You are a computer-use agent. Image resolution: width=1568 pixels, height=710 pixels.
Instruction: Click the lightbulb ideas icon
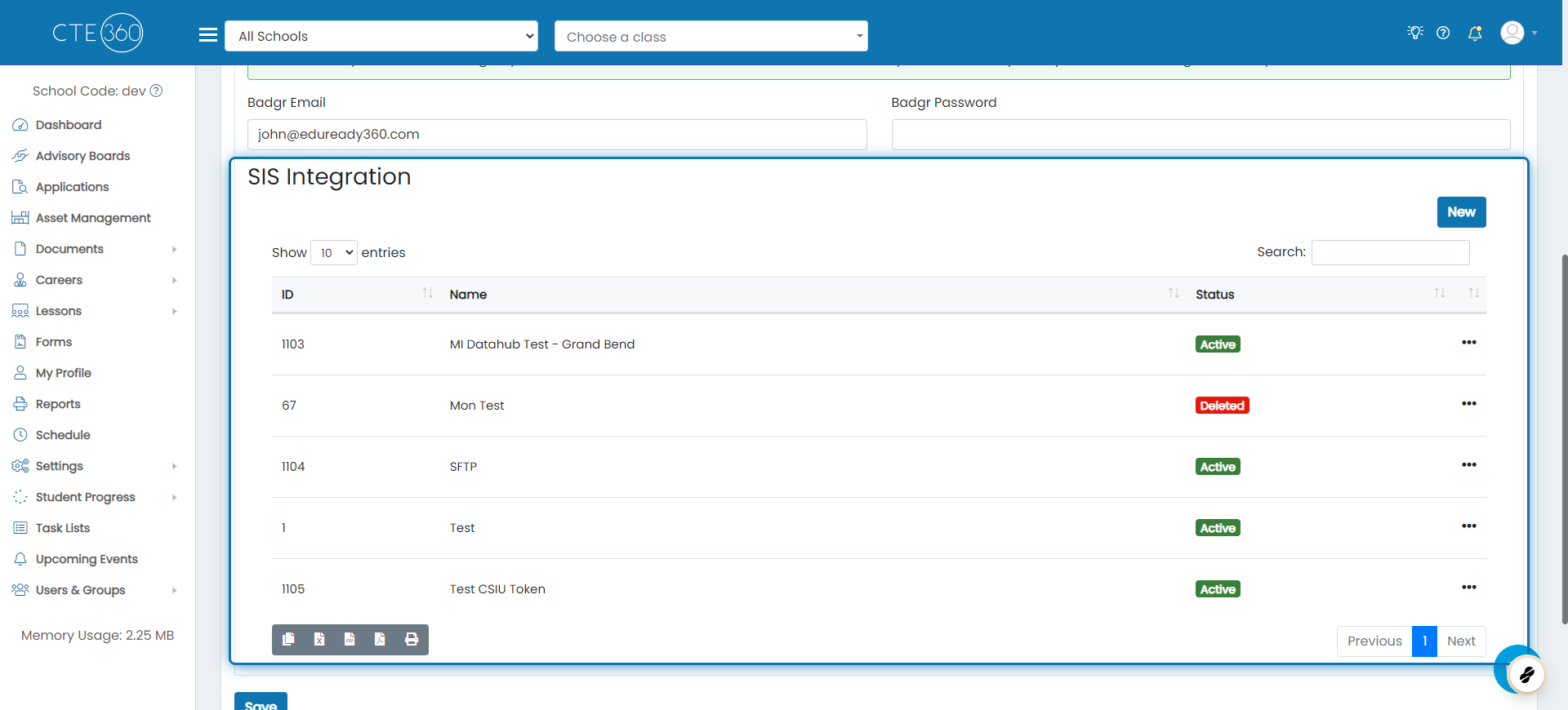[1415, 33]
